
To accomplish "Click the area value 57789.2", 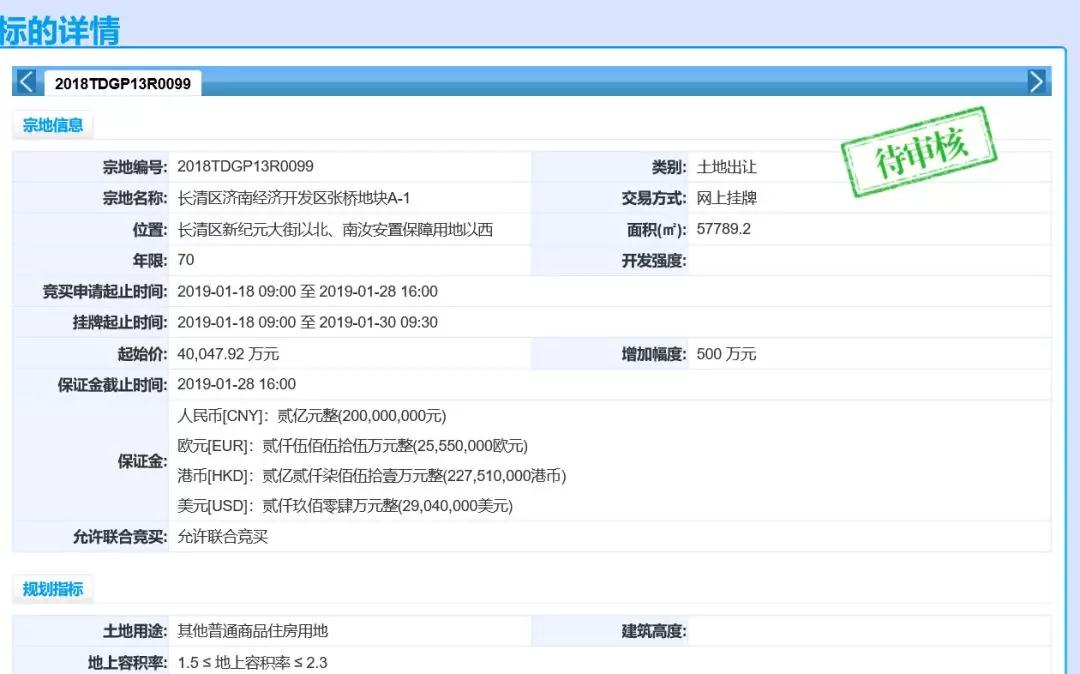I will [x=723, y=230].
